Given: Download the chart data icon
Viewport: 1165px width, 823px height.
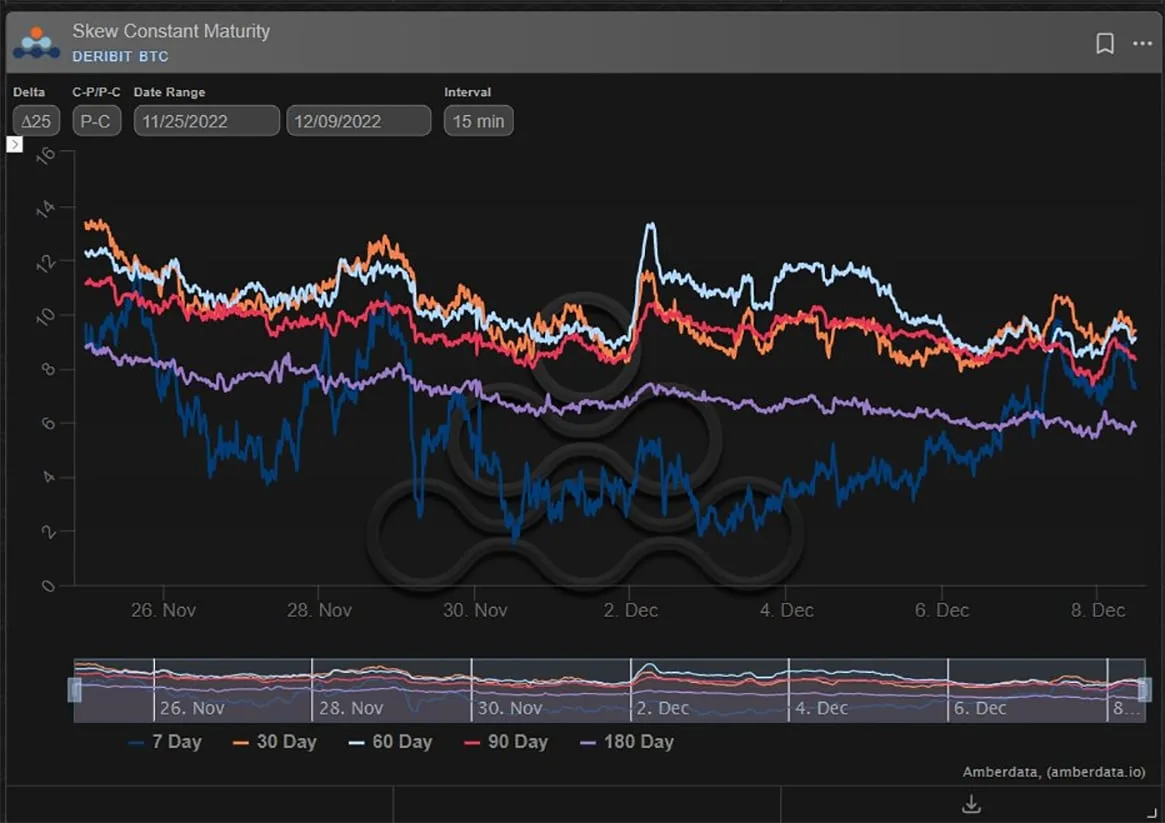Looking at the screenshot, I should coord(971,804).
